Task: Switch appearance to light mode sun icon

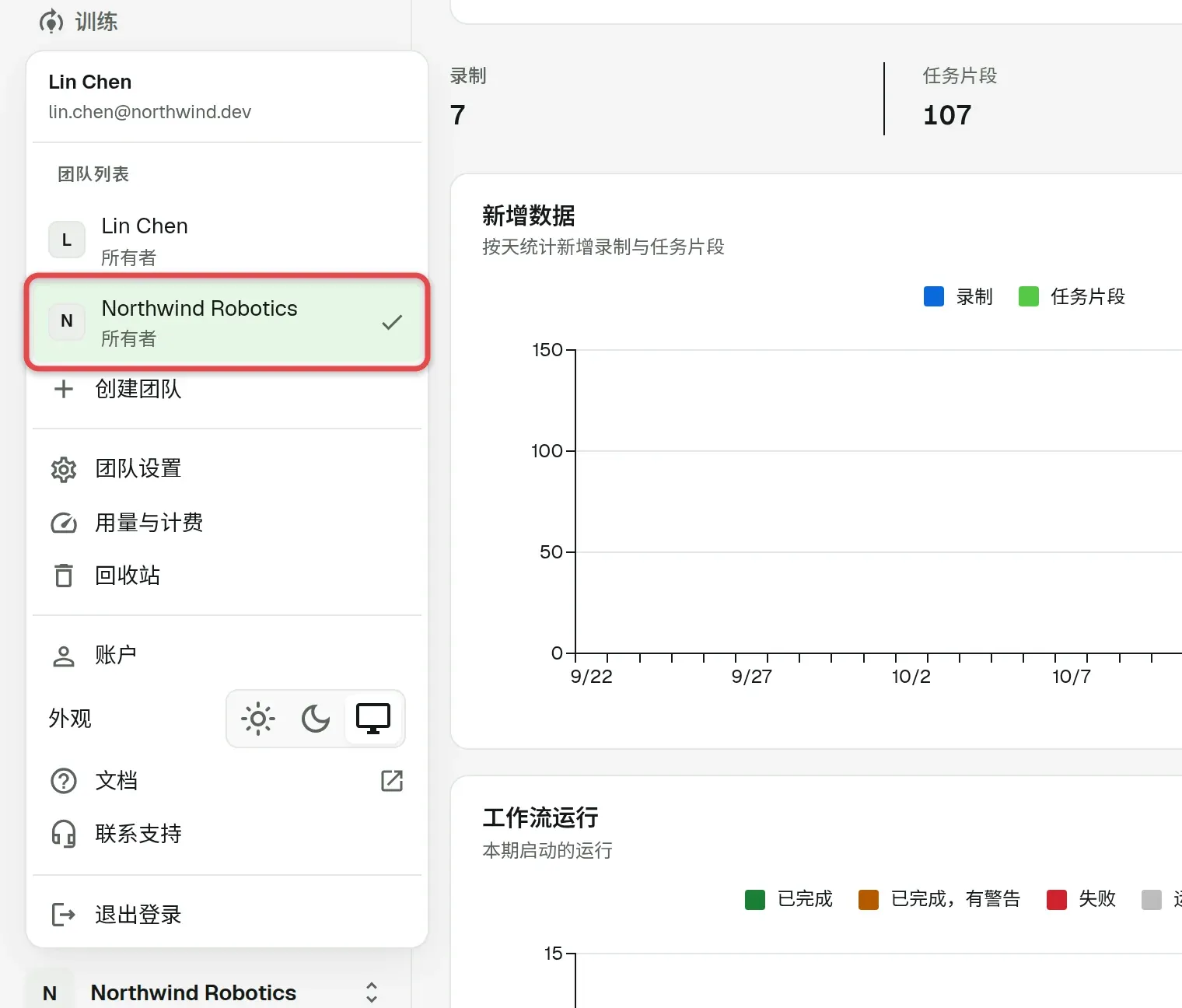Action: (x=258, y=719)
